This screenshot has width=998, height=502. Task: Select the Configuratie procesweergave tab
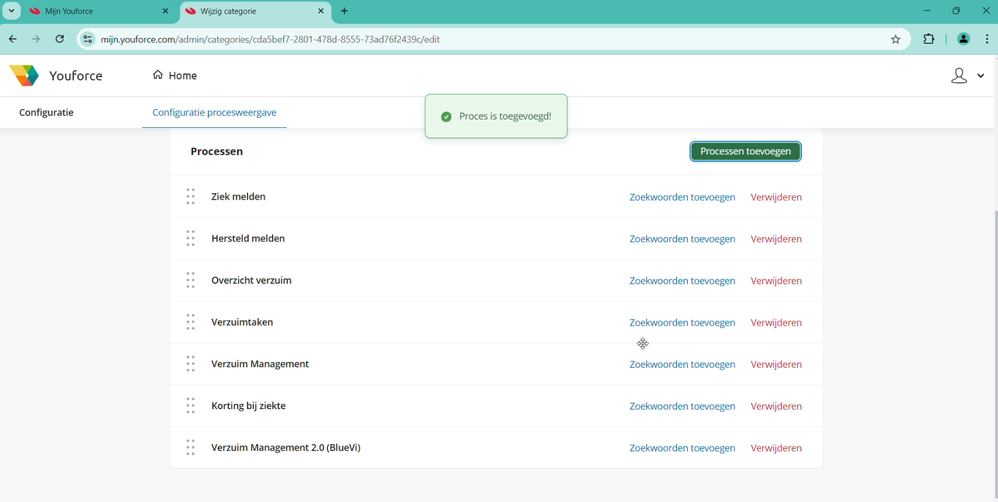click(214, 113)
